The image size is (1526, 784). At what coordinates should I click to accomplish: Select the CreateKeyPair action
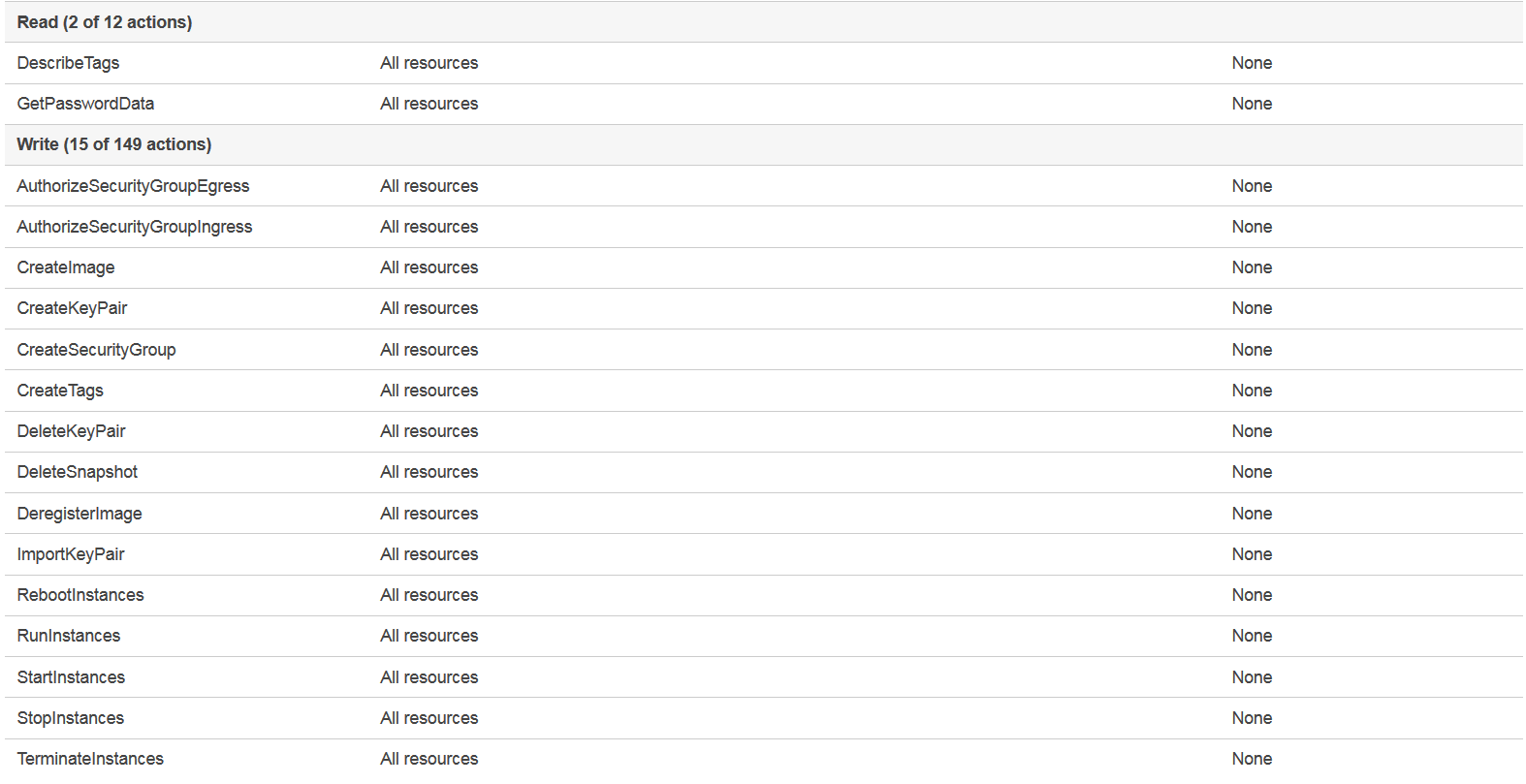click(x=72, y=308)
